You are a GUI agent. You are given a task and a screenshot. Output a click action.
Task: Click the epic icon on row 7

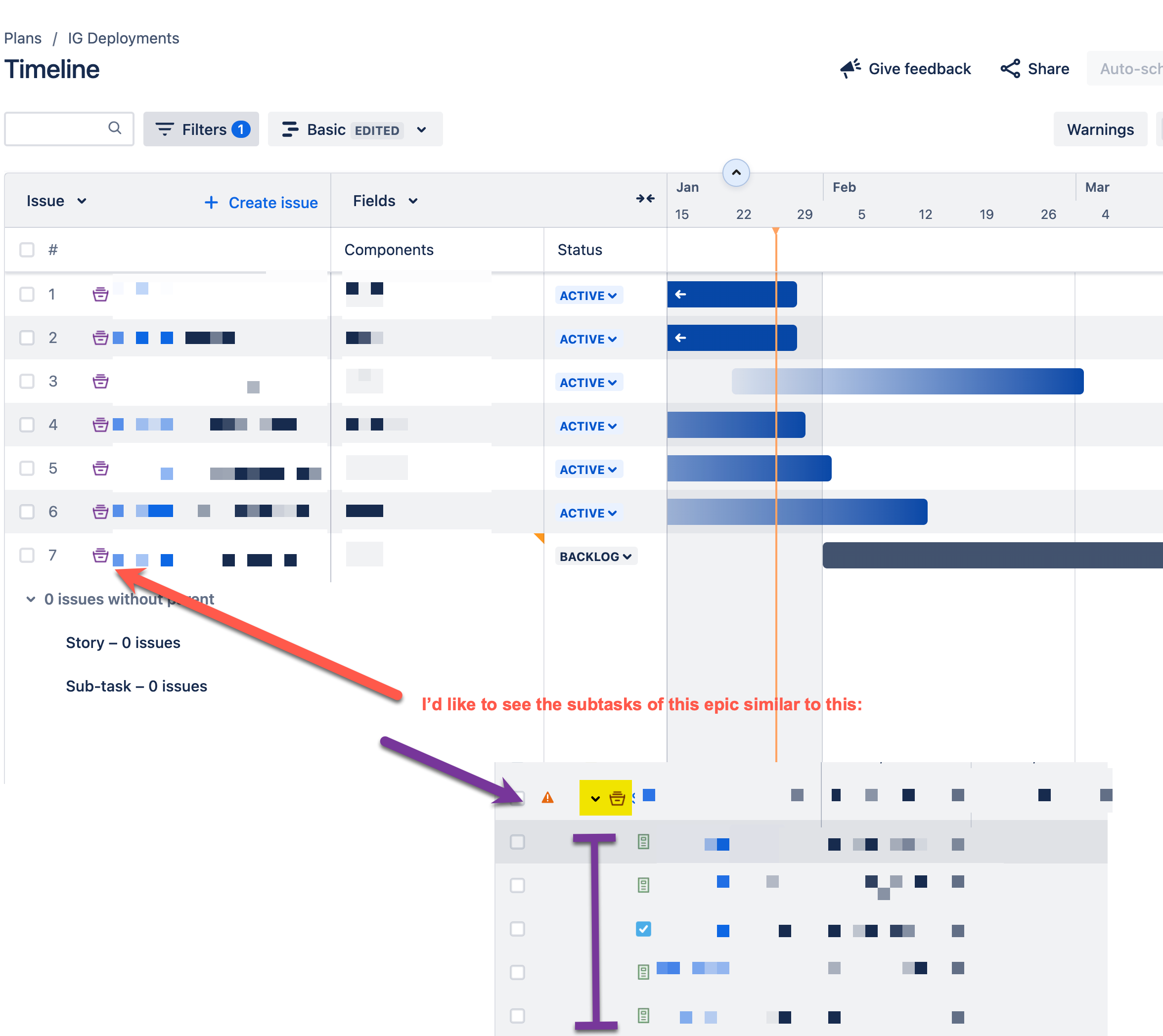point(100,555)
